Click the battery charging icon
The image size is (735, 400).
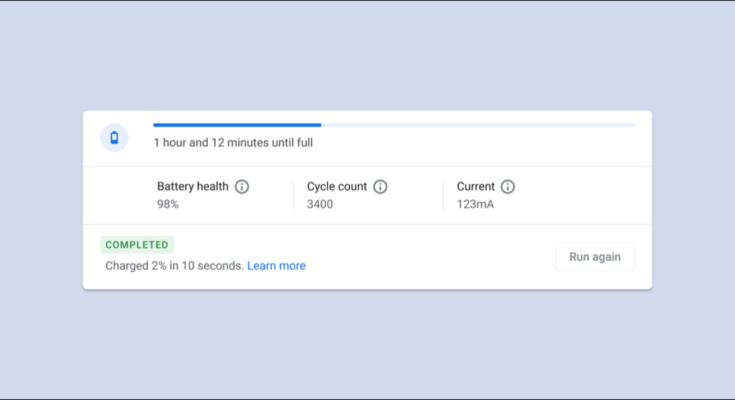pyautogui.click(x=114, y=138)
